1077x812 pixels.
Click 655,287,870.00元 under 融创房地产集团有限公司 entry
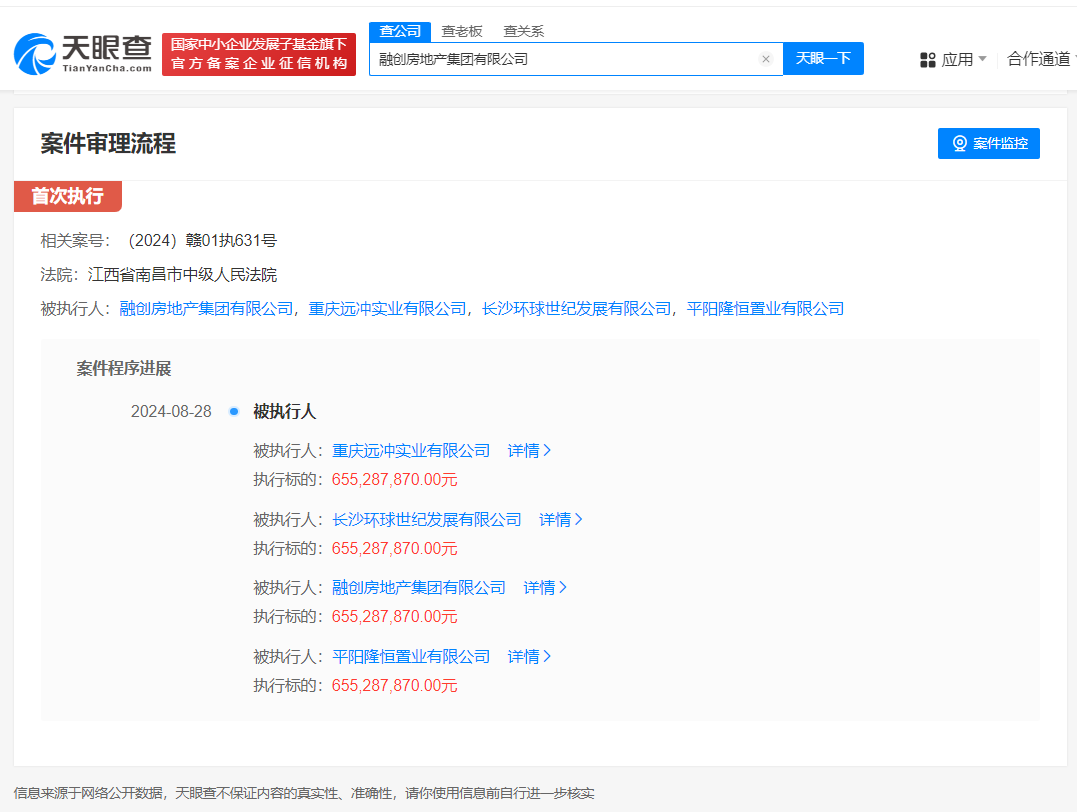[394, 616]
